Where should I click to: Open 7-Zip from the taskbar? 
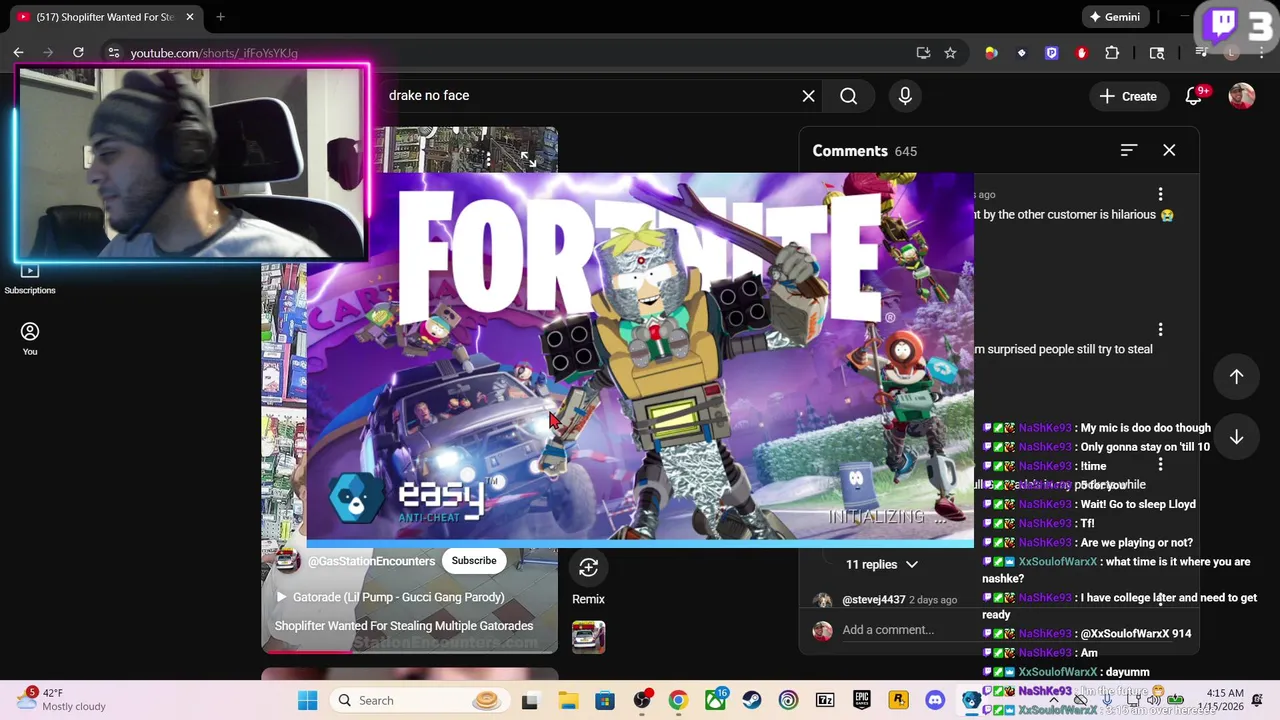[x=825, y=700]
